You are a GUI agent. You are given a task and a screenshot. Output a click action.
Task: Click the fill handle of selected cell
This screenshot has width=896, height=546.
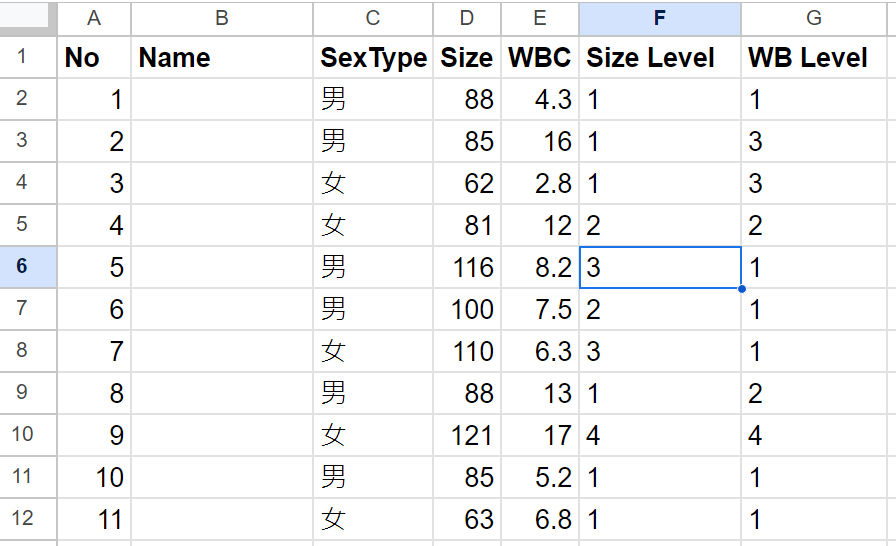(741, 289)
